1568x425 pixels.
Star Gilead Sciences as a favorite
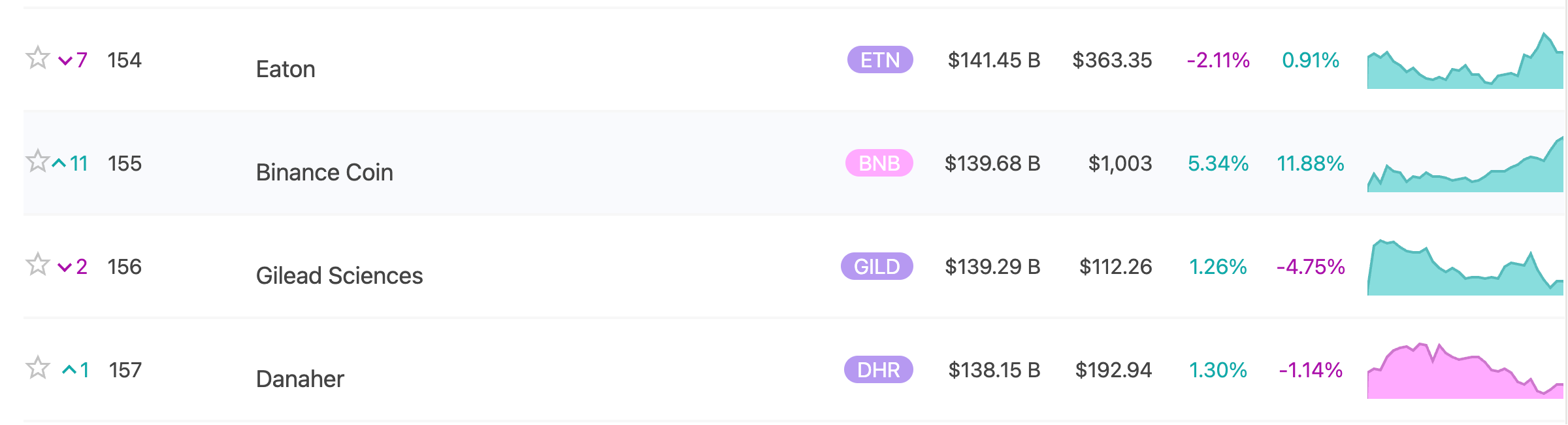point(37,264)
